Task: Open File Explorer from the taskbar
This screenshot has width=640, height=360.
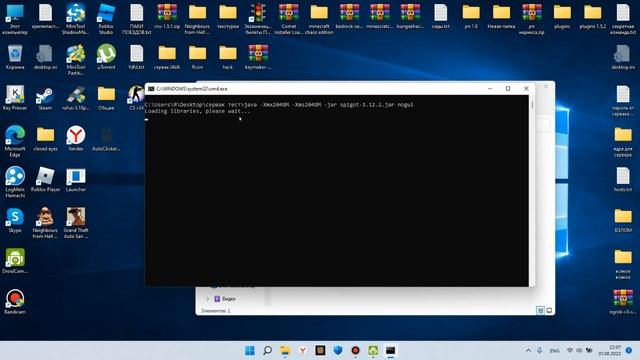Action: point(285,350)
